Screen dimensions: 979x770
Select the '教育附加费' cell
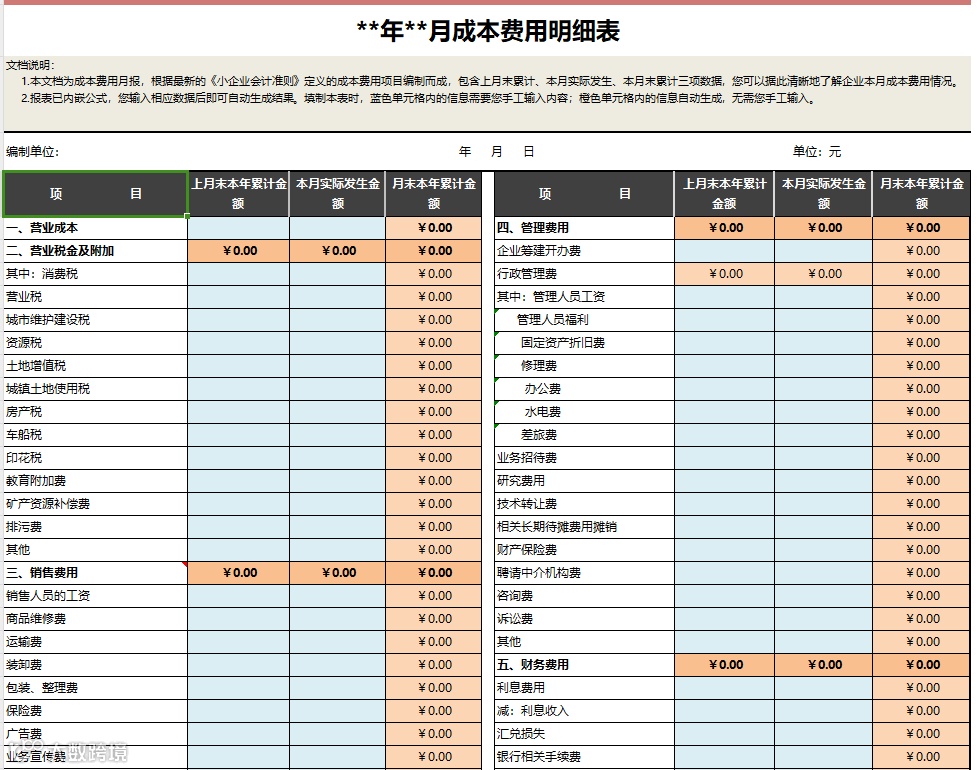(95, 481)
